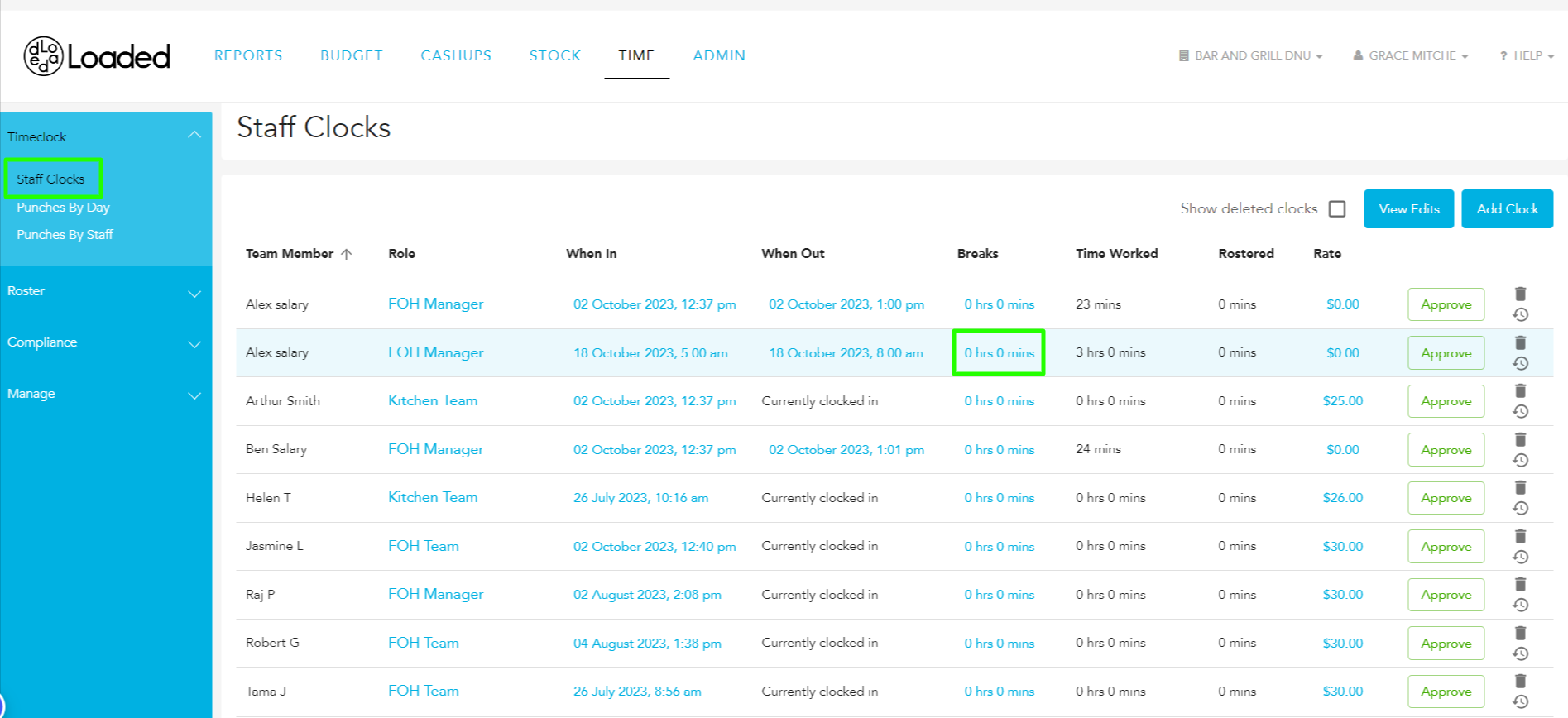
Task: Click the Add Clock button
Action: pyautogui.click(x=1507, y=208)
